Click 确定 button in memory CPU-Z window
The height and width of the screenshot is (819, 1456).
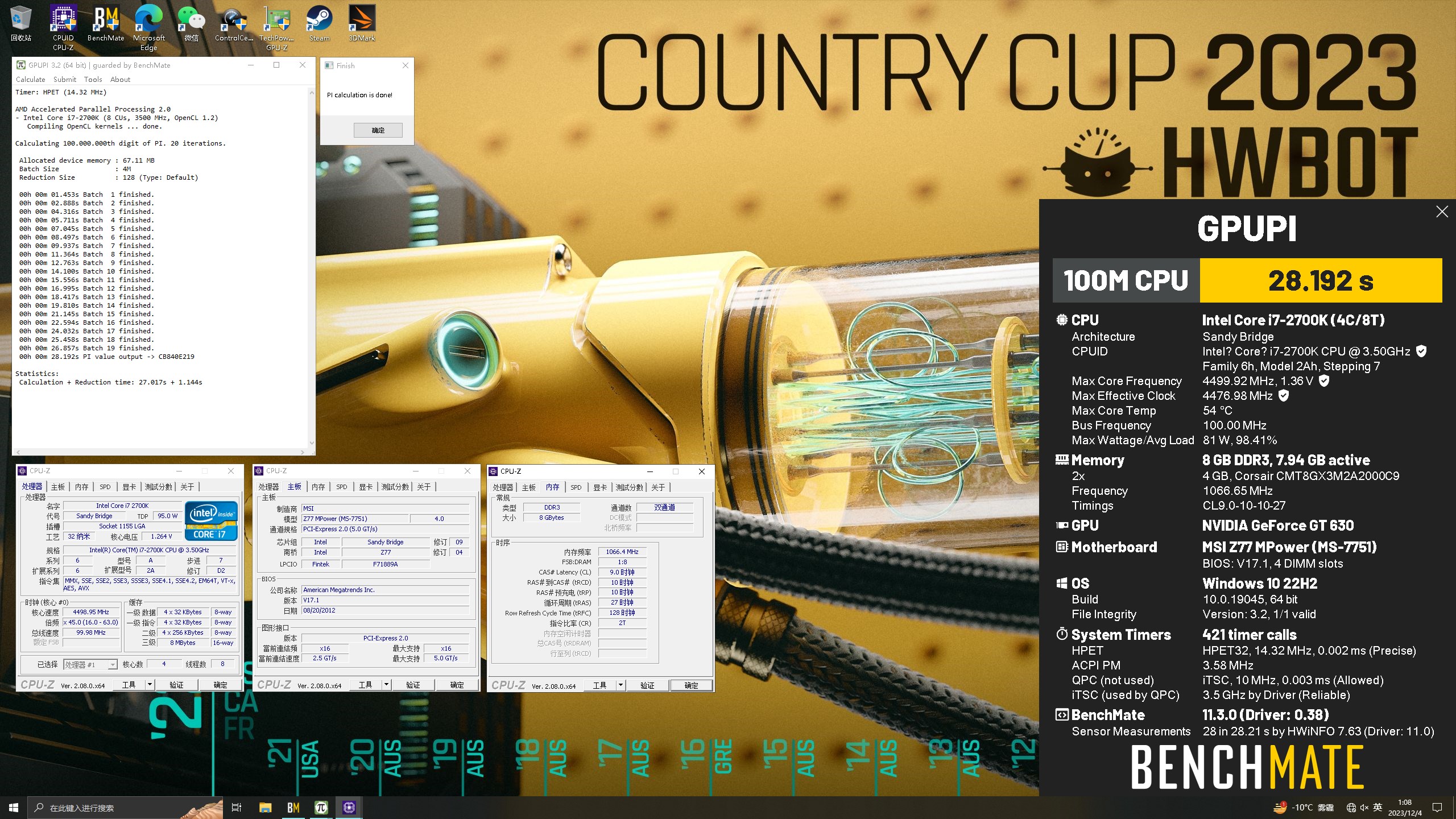pyautogui.click(x=691, y=685)
